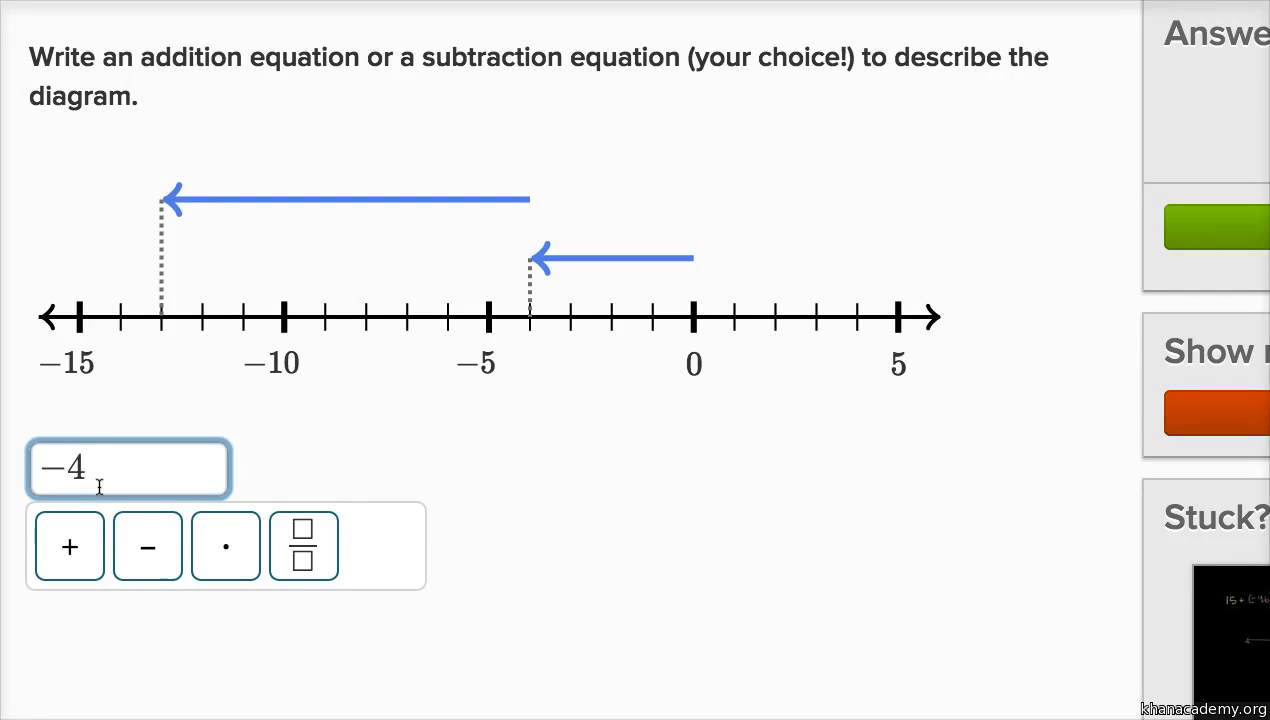Click the thick tick mark above −10
Viewport: 1270px width, 720px height.
(x=284, y=318)
